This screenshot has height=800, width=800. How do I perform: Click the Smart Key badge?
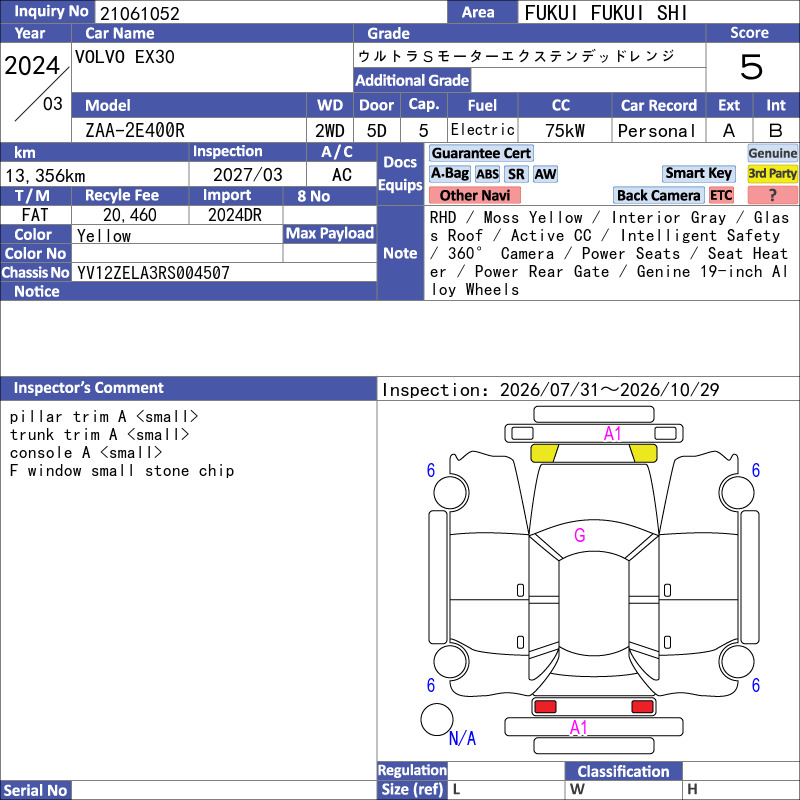[x=698, y=173]
